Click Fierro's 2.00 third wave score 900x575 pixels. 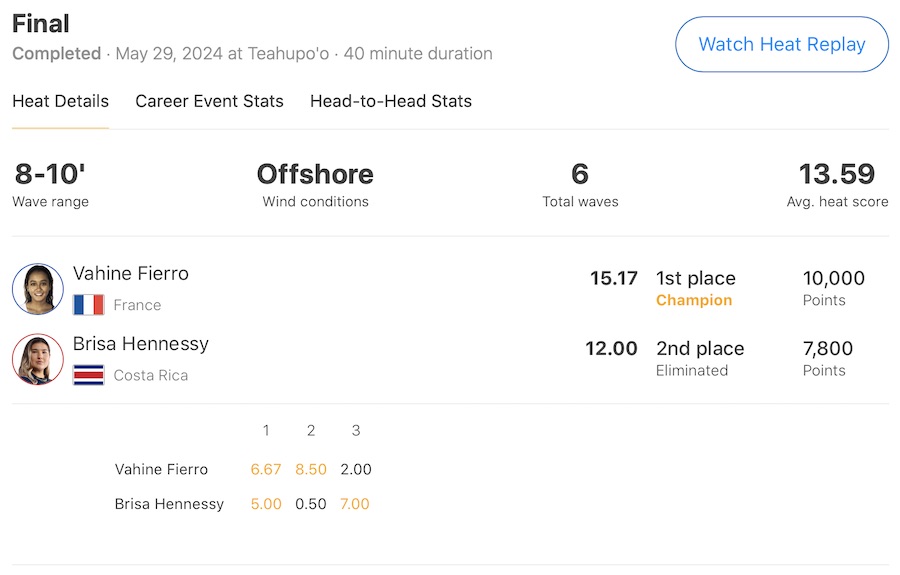(356, 469)
